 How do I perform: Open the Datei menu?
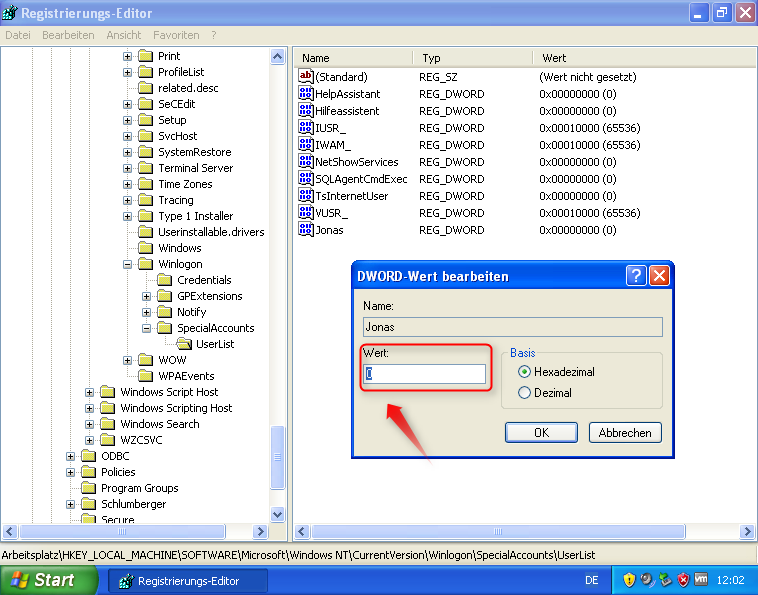18,35
